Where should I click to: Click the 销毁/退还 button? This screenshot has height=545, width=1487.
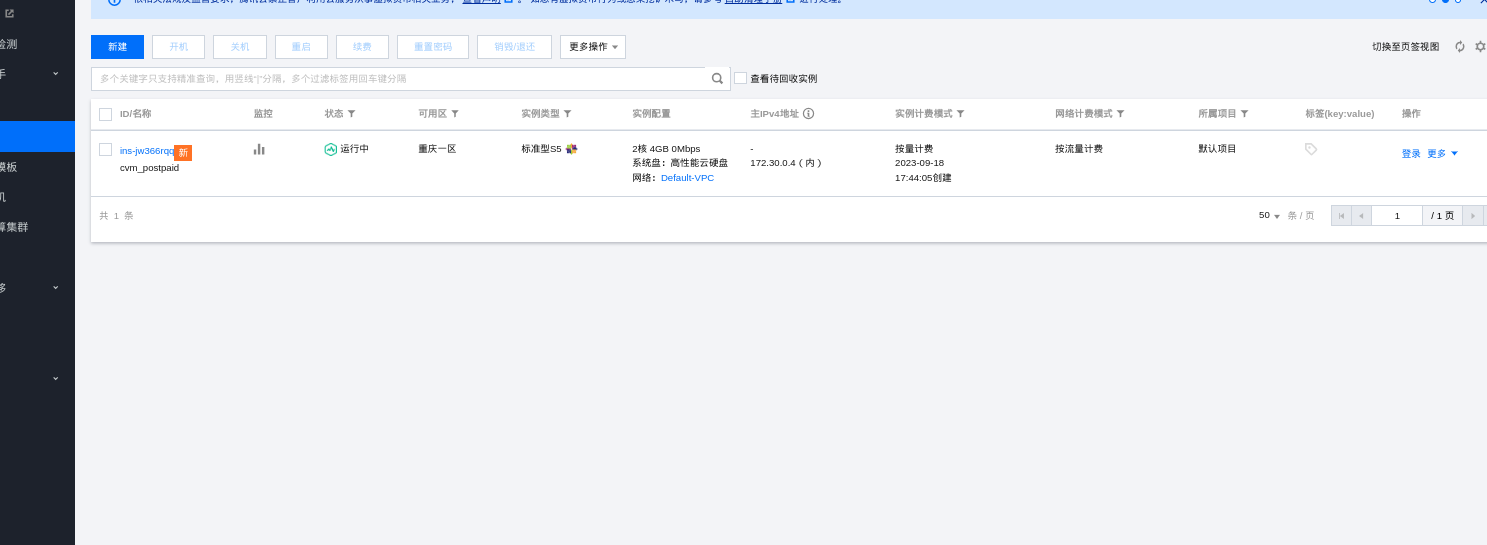[x=514, y=47]
